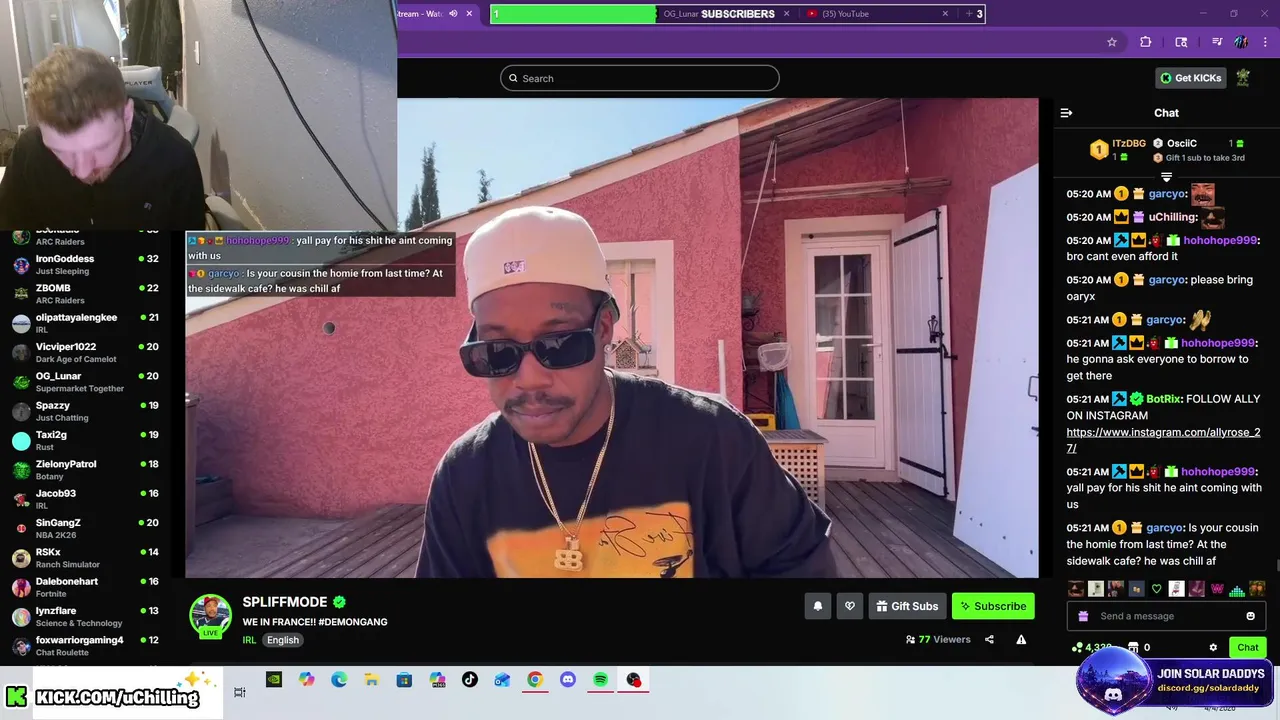Image resolution: width=1280 pixels, height=720 pixels.
Task: Click the Gift Subs button
Action: click(x=906, y=606)
